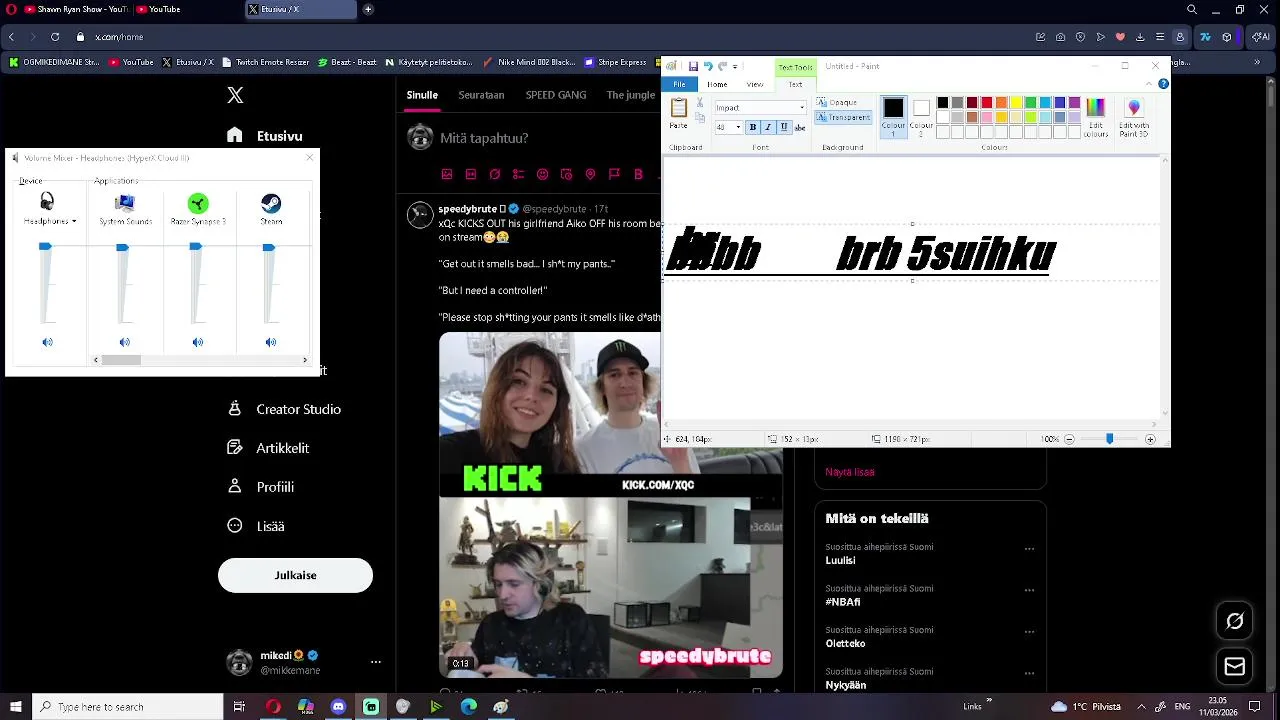Viewport: 1280px width, 720px height.
Task: Toggle Bold text formatting in Paint
Action: point(753,127)
